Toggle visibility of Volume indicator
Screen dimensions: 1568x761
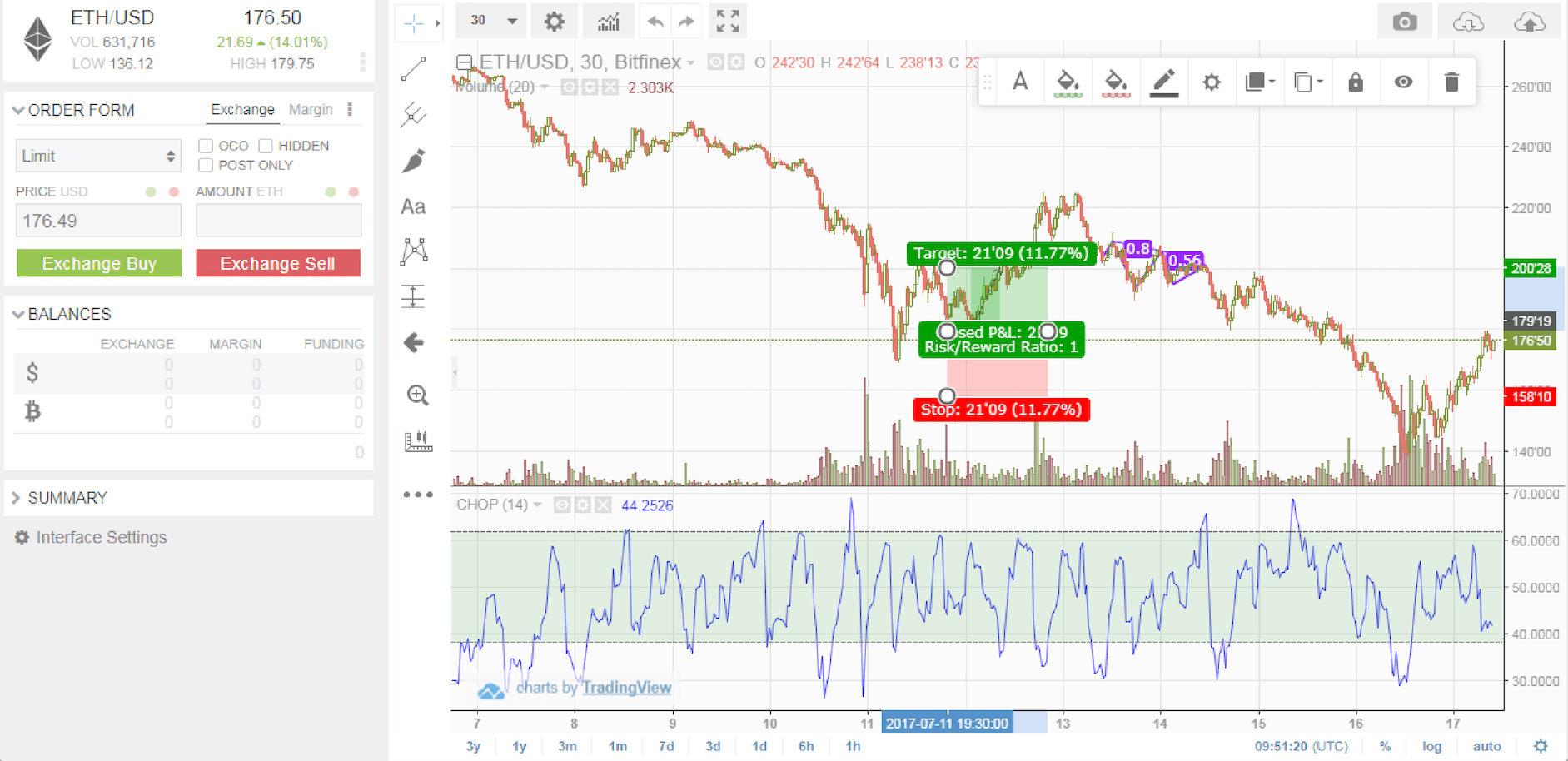[569, 87]
